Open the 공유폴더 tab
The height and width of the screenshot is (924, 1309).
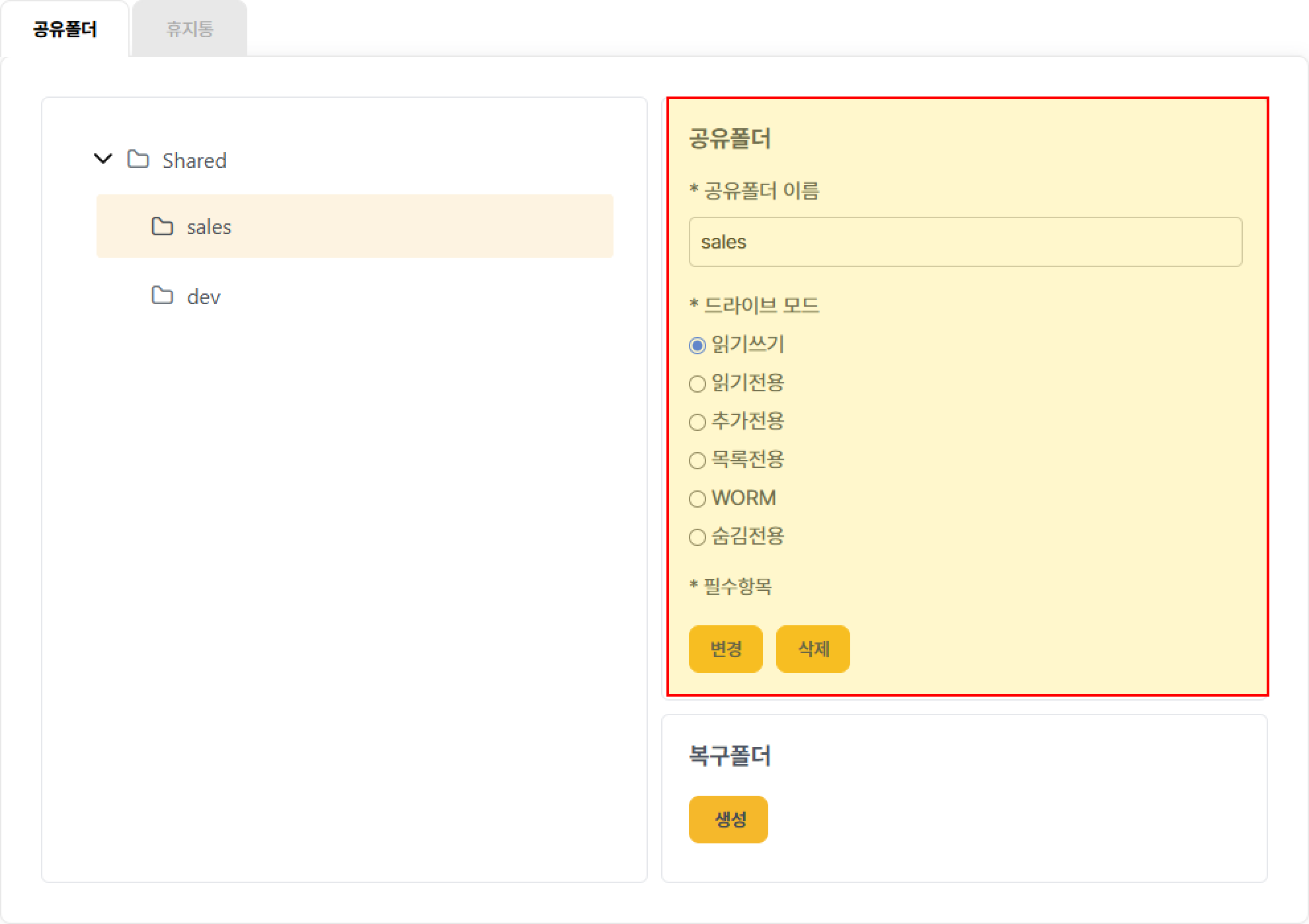point(65,29)
